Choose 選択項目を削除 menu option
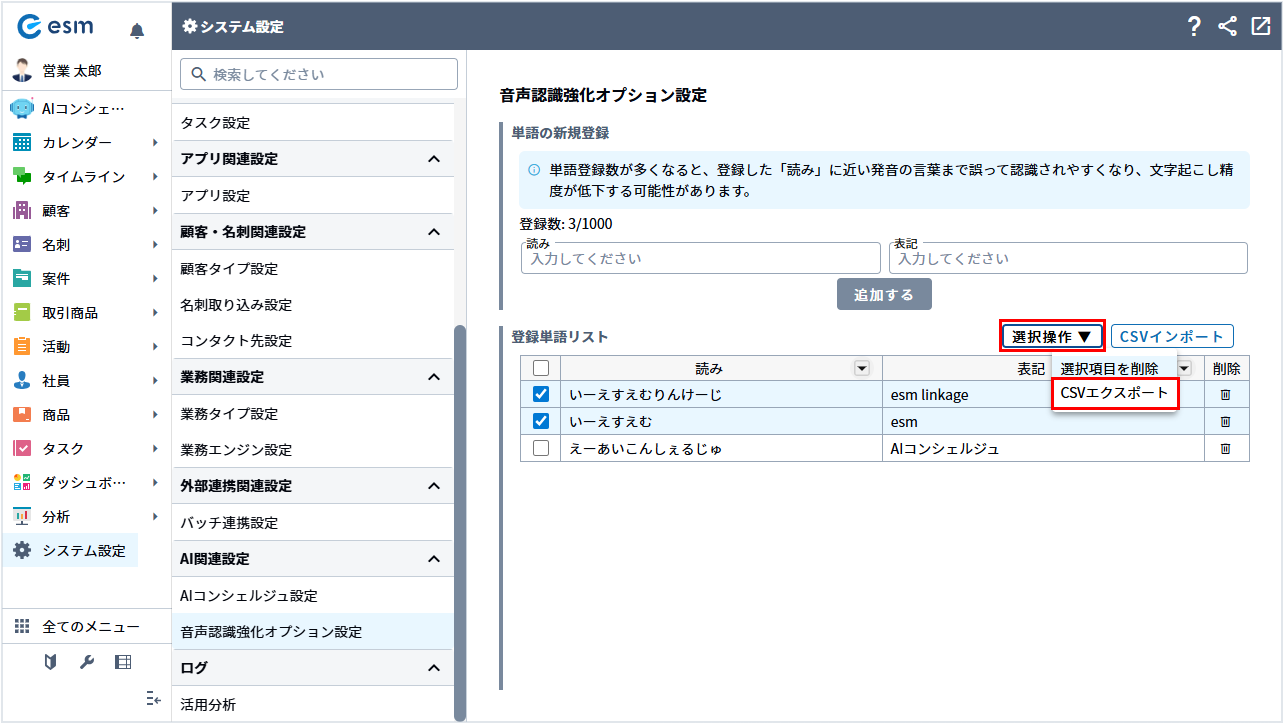Viewport: 1284px width, 724px height. 1109,369
